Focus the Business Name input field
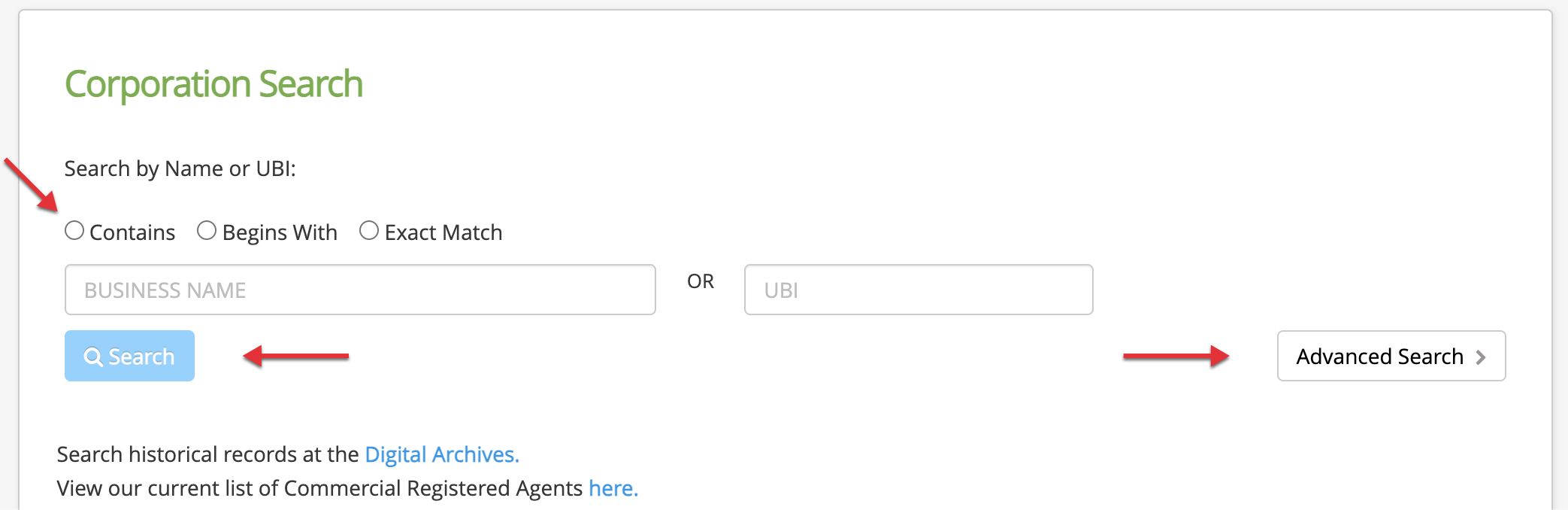Image resolution: width=1568 pixels, height=510 pixels. click(x=360, y=290)
